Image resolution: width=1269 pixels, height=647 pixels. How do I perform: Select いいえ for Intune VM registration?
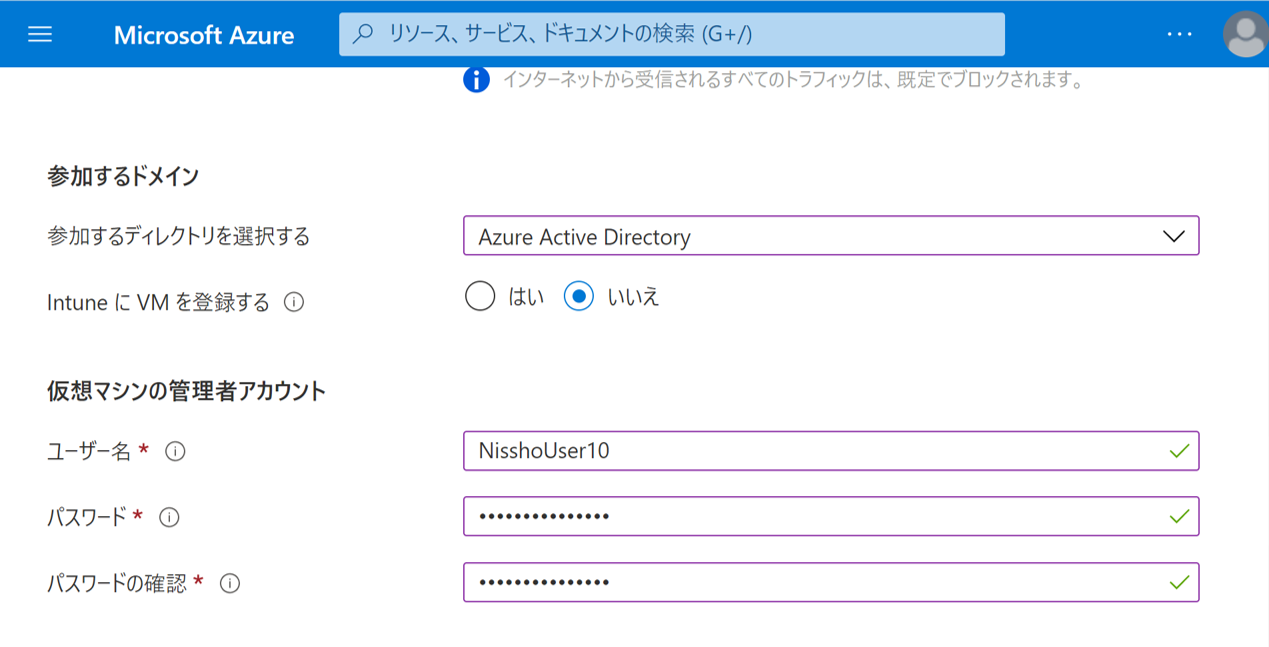point(579,297)
